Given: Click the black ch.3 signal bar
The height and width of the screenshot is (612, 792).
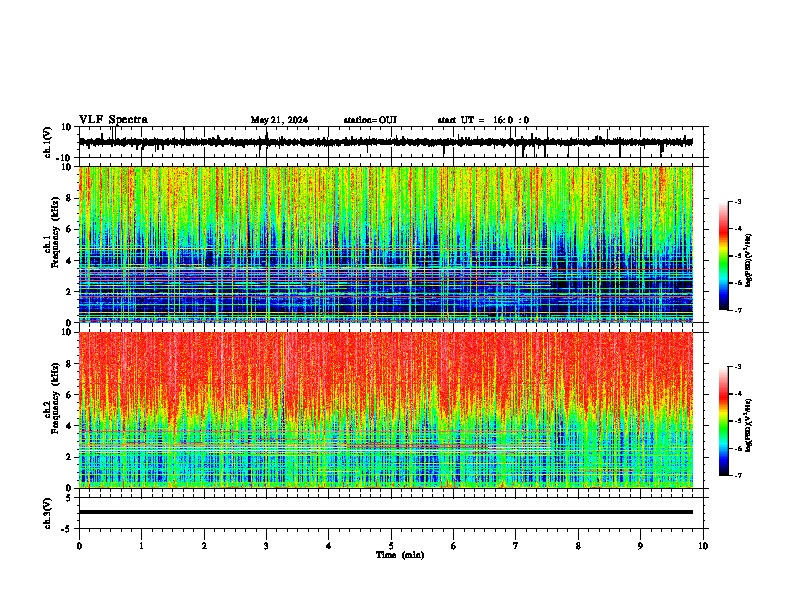Looking at the screenshot, I should [x=386, y=512].
